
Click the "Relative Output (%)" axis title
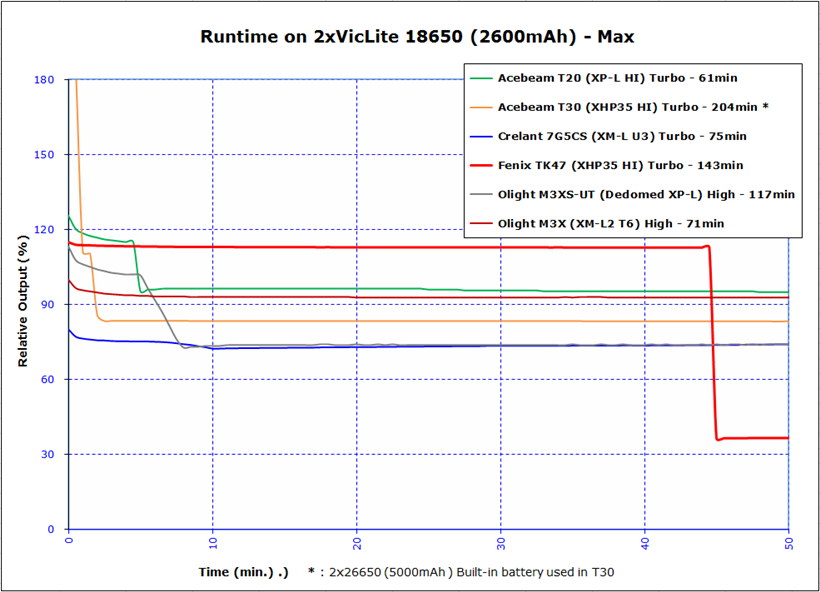[22, 301]
